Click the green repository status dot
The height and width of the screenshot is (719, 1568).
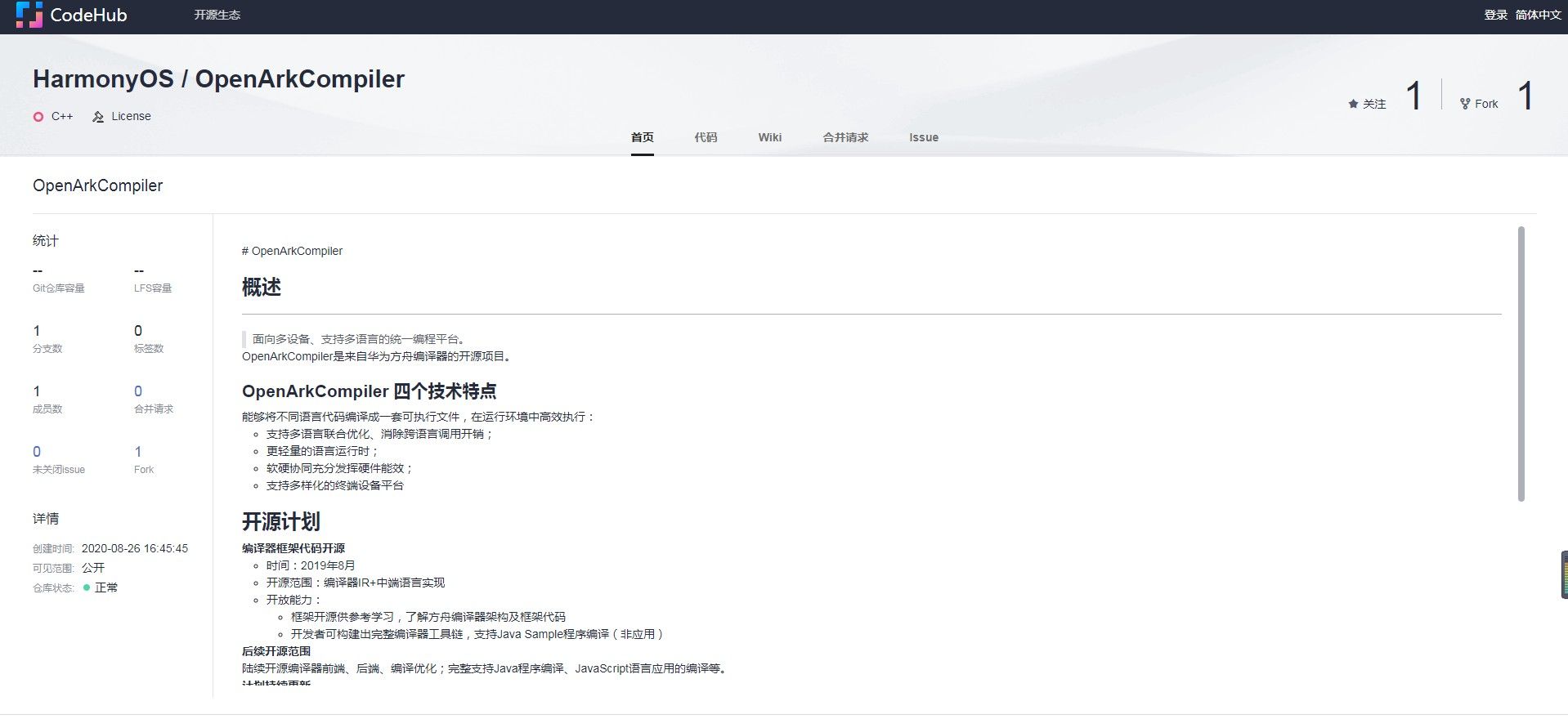pos(87,587)
